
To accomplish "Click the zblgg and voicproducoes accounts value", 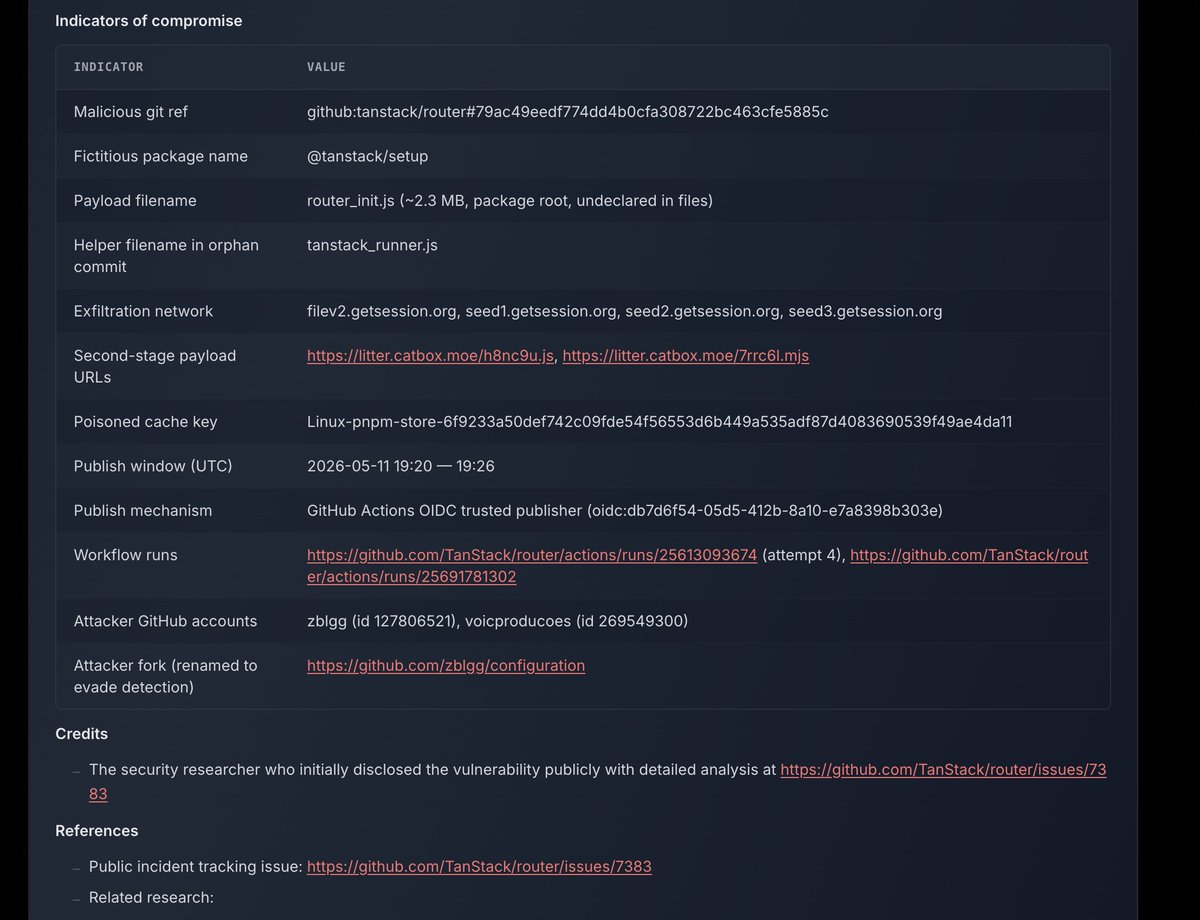I will click(x=497, y=621).
